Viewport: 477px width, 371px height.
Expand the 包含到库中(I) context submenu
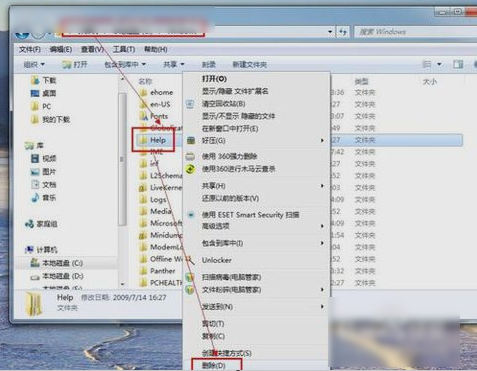(x=322, y=243)
